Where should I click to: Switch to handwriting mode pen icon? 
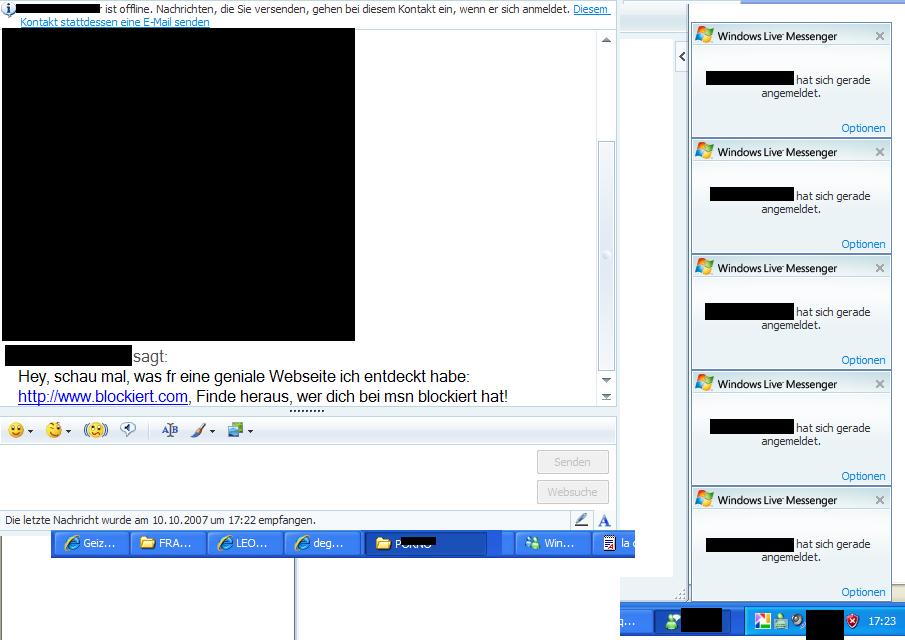[x=581, y=520]
